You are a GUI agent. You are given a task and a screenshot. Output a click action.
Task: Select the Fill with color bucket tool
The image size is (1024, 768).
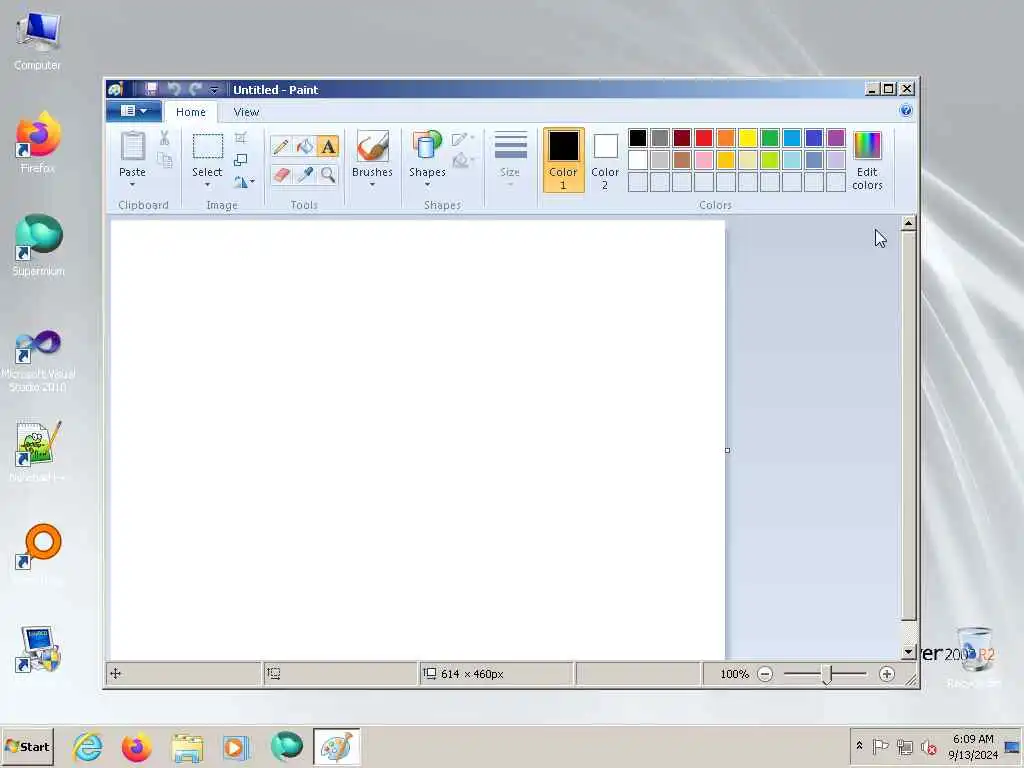pyautogui.click(x=304, y=146)
